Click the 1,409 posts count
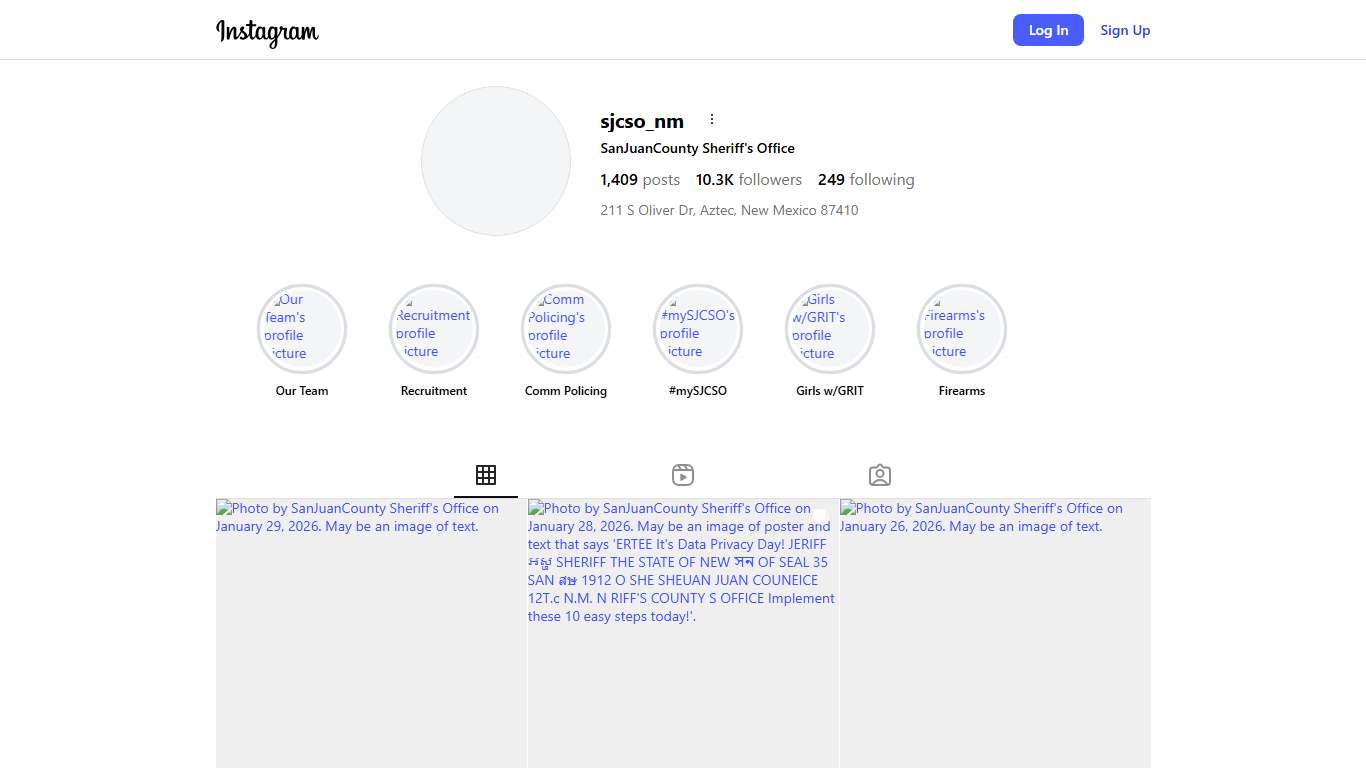The image size is (1366, 768). click(640, 180)
